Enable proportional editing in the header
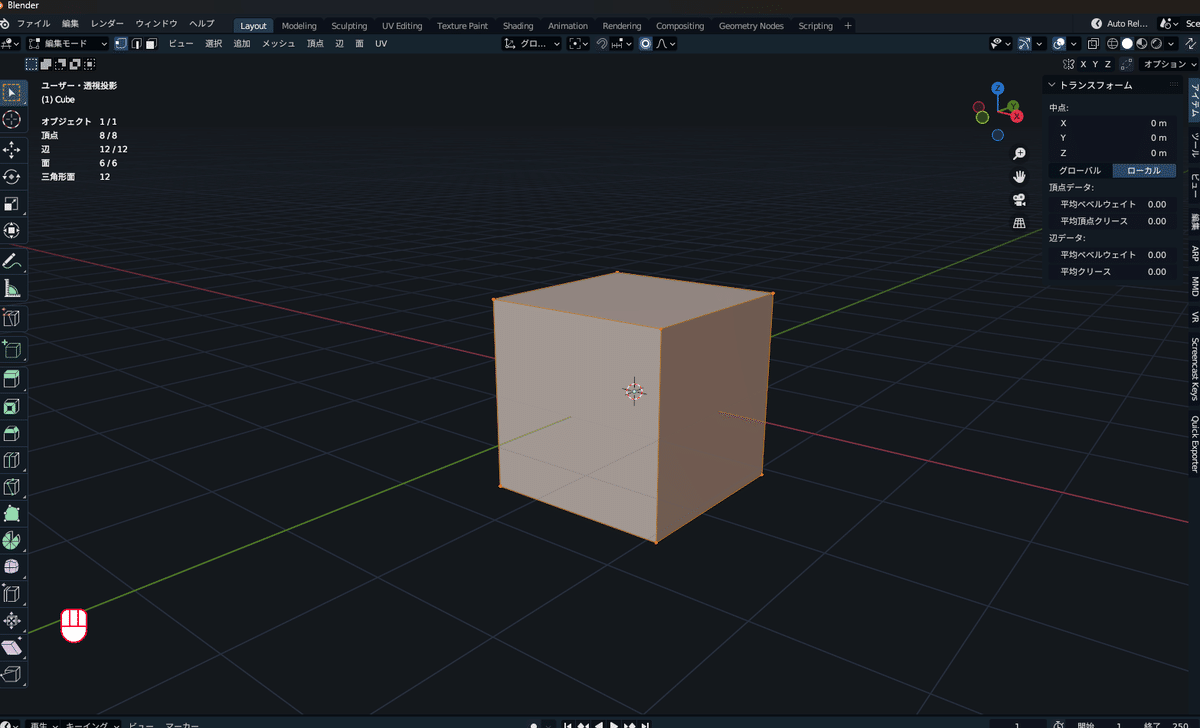Viewport: 1200px width, 728px height. pyautogui.click(x=644, y=43)
